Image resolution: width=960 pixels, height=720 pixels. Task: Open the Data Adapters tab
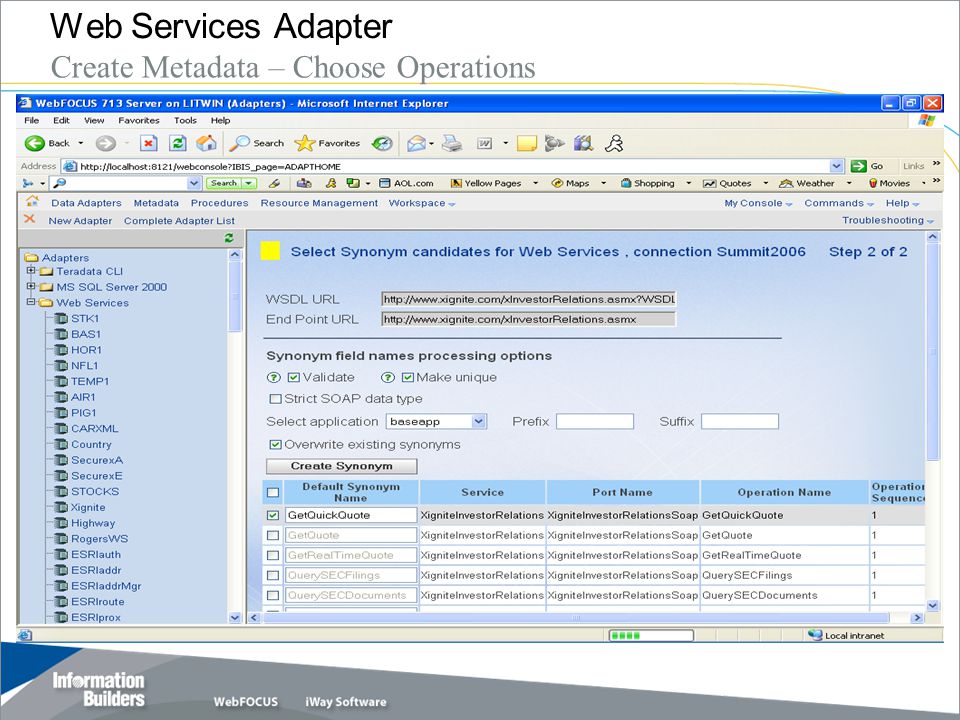click(86, 203)
